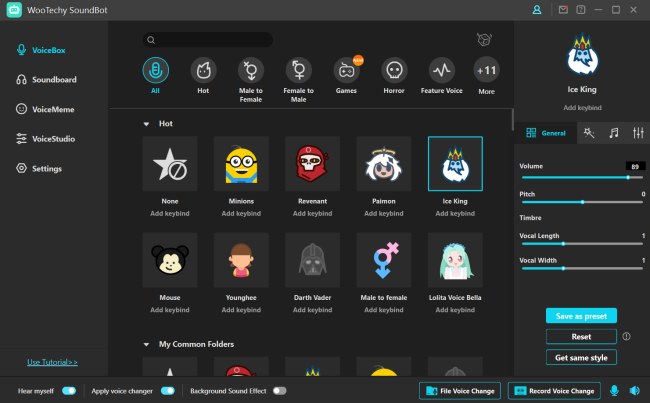
Task: Click the voice list scrollbar
Action: 512,120
